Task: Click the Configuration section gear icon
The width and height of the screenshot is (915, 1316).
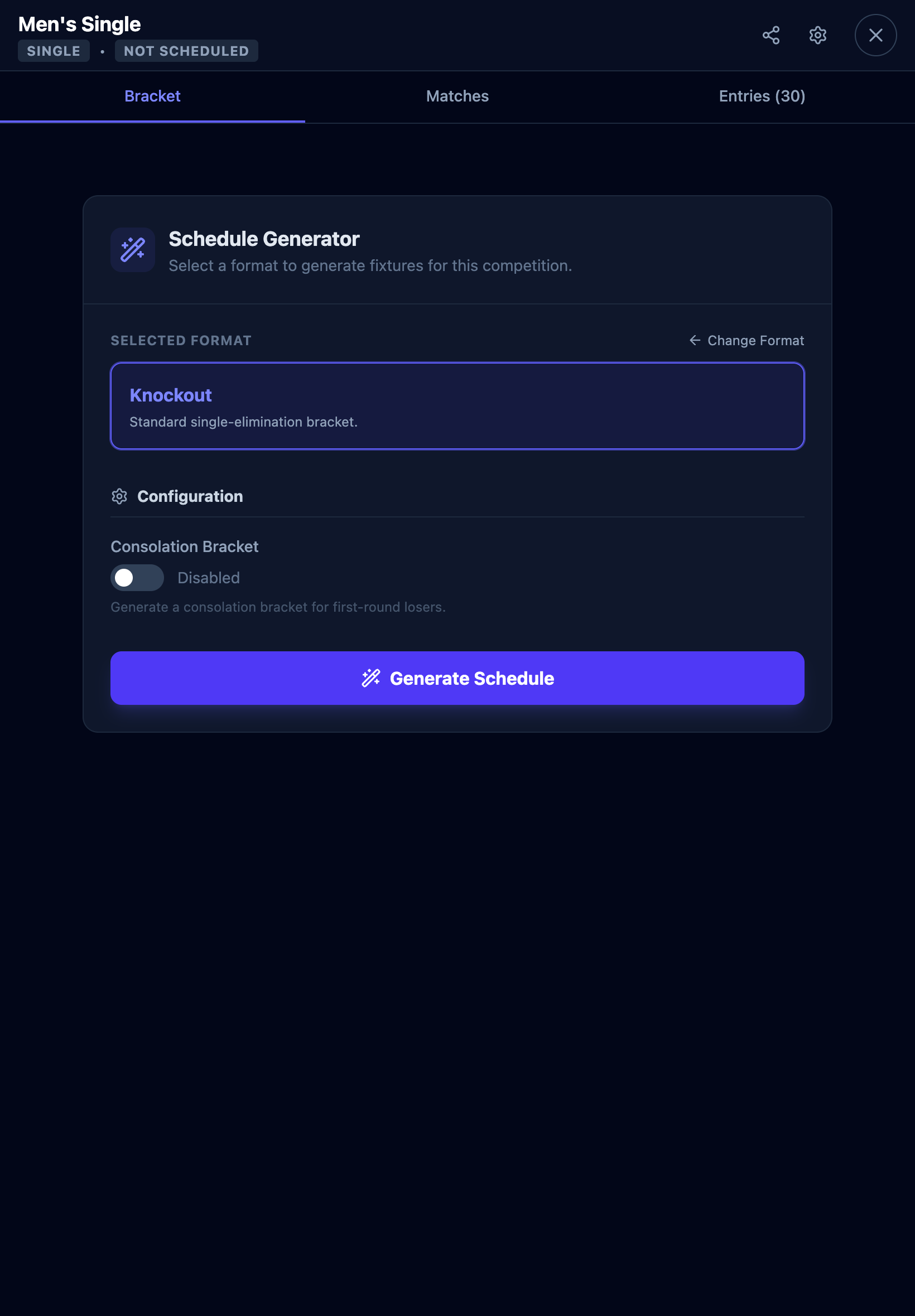Action: pos(119,496)
